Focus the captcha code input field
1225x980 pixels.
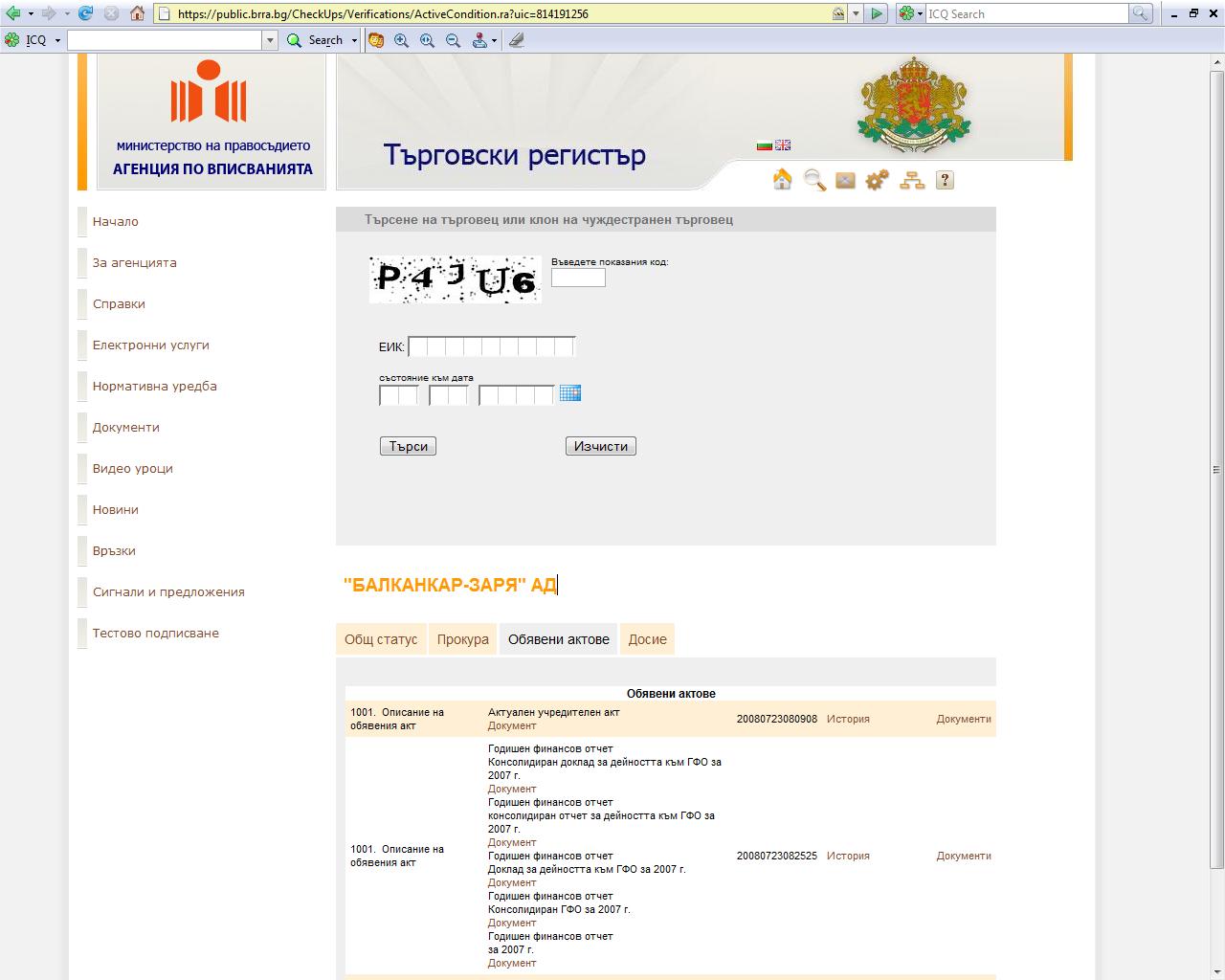(x=578, y=278)
